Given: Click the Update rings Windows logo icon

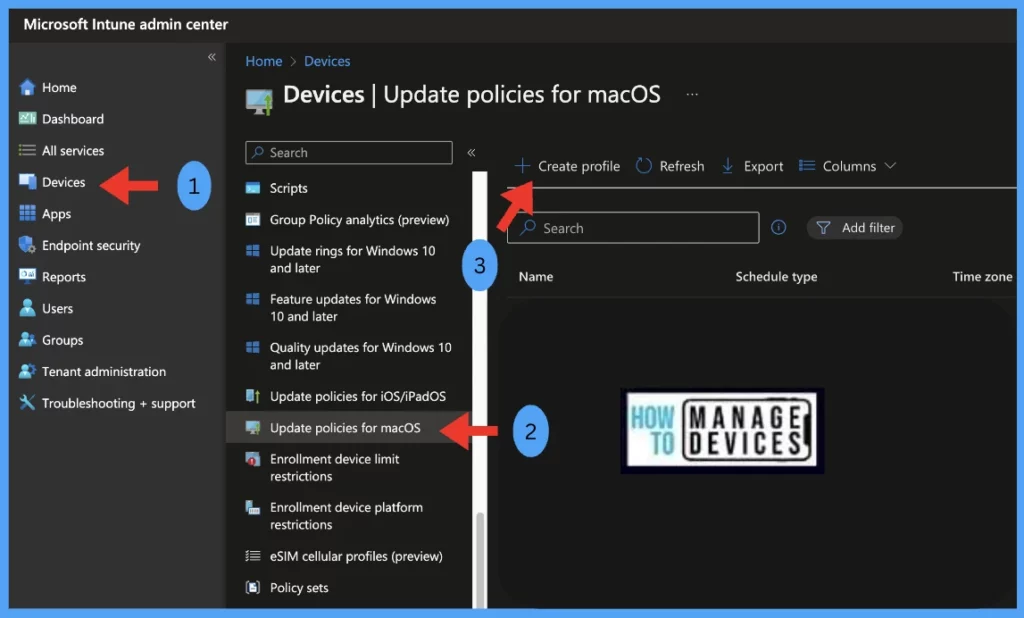Looking at the screenshot, I should point(253,251).
